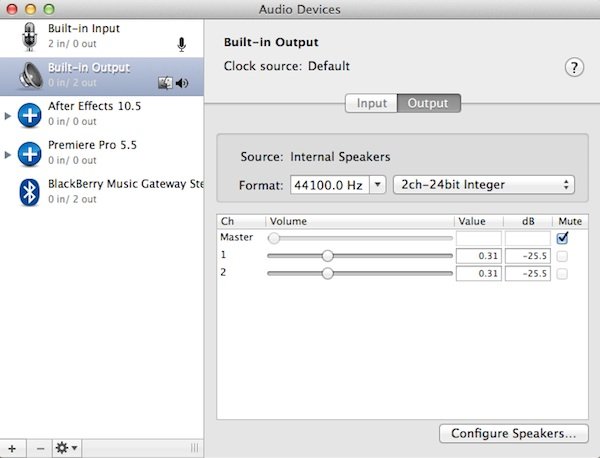The image size is (600, 458).
Task: Click the Mute column header
Action: point(570,222)
